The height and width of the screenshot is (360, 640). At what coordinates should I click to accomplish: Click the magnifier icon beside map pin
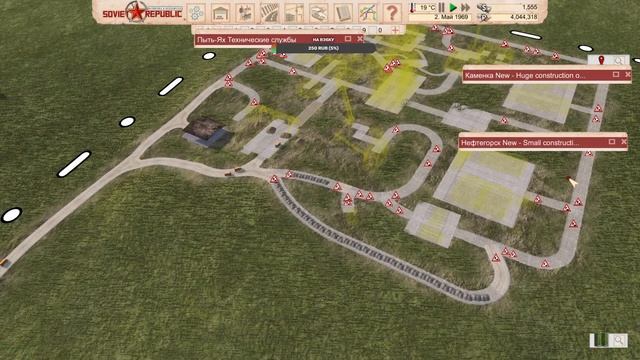[619, 60]
